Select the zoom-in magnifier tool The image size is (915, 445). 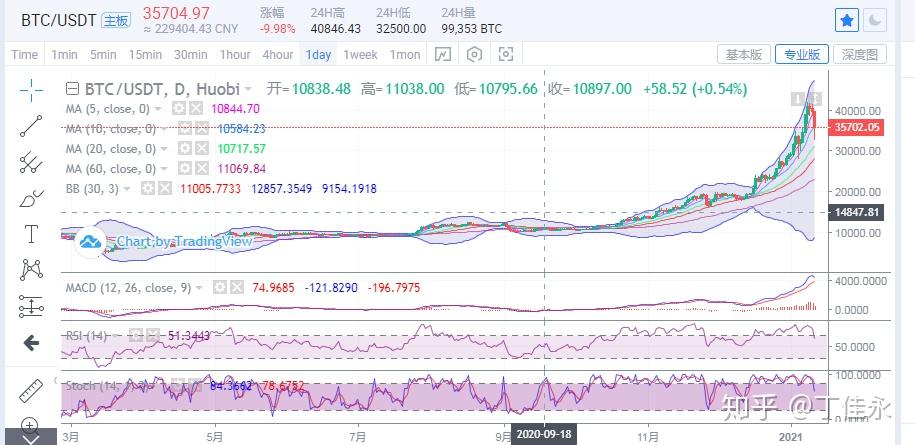click(31, 424)
